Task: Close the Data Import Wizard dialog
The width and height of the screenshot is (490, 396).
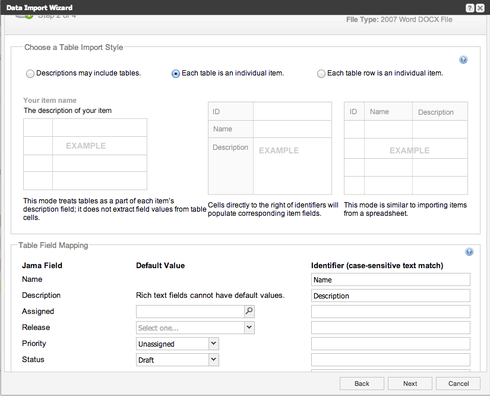Action: point(480,8)
